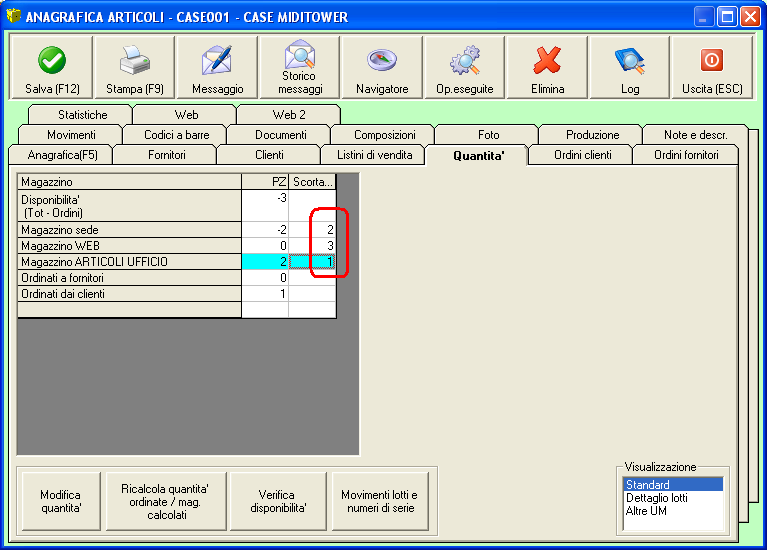Click Movimenti lotti e numeri di serie
Image resolution: width=767 pixels, height=550 pixels.
[381, 501]
